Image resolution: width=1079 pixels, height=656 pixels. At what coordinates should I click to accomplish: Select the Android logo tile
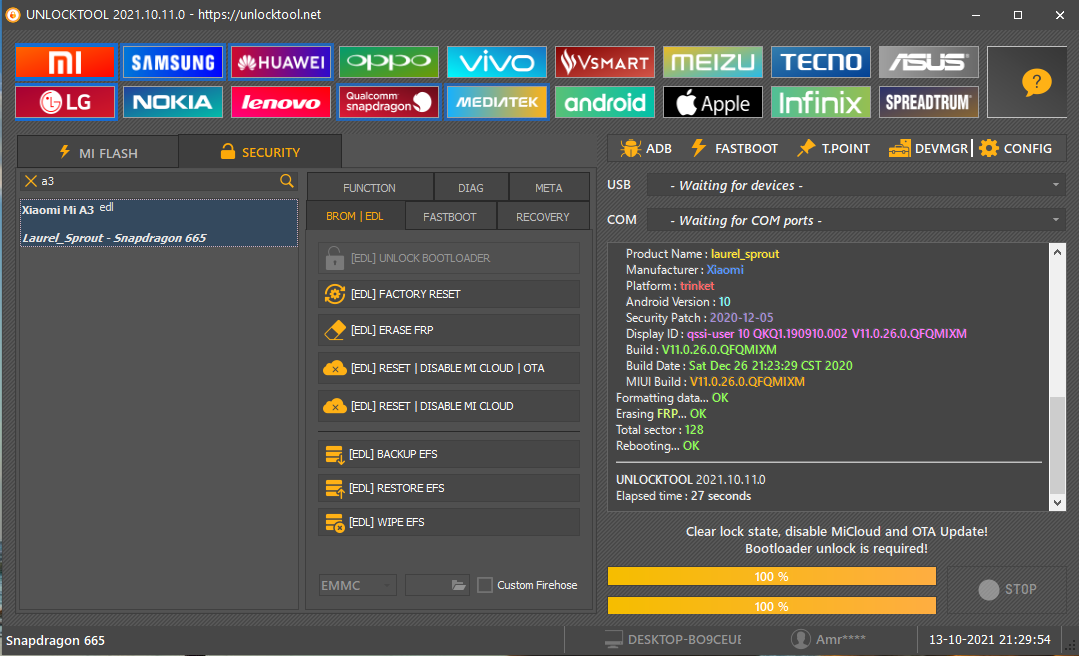click(605, 103)
